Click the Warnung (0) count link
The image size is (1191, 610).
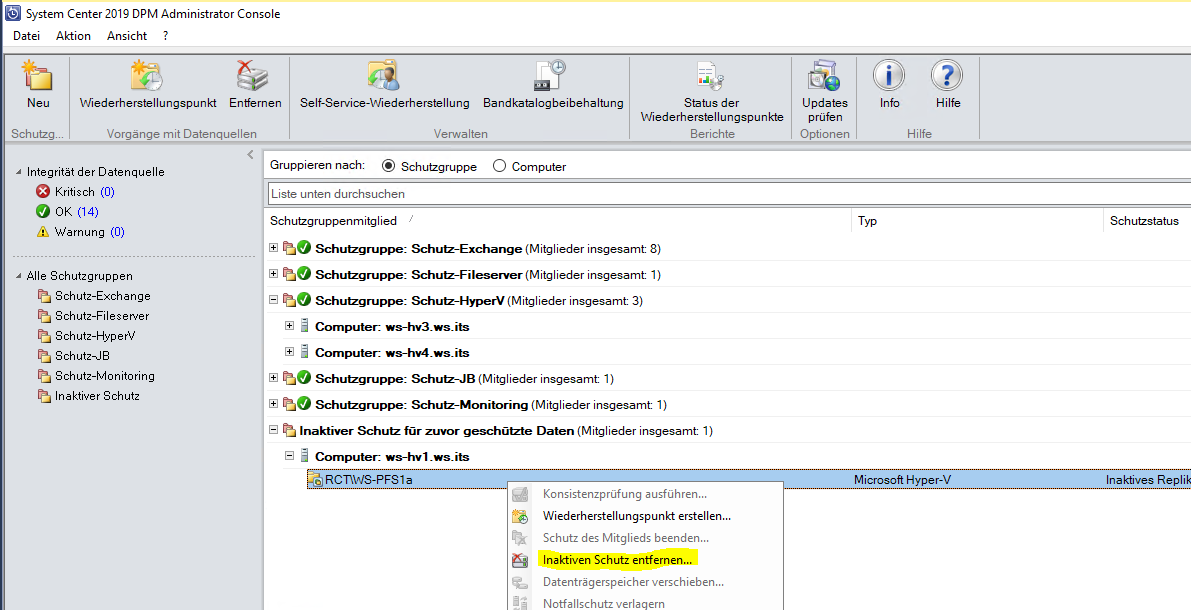(x=117, y=232)
